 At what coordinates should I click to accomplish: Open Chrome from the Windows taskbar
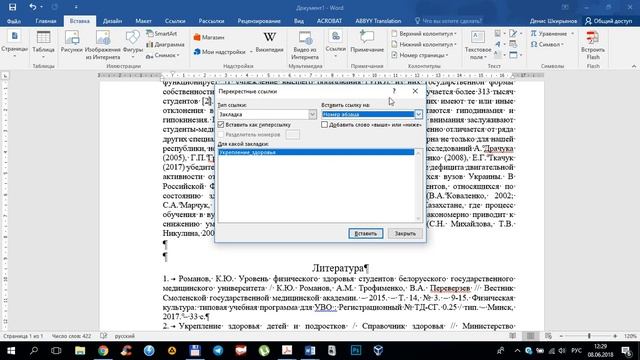(103, 350)
